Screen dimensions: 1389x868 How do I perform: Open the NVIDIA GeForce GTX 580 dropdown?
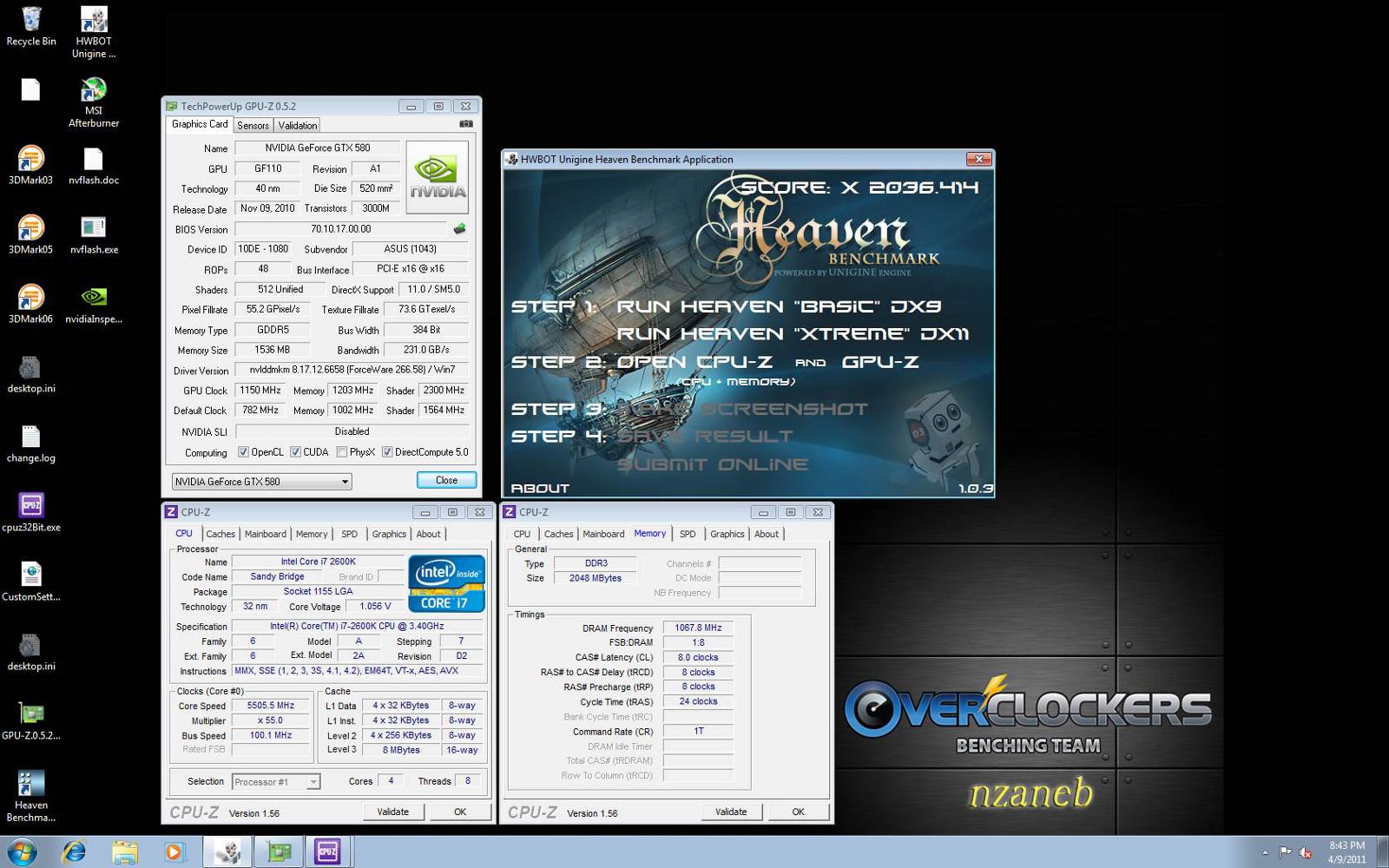pos(261,481)
